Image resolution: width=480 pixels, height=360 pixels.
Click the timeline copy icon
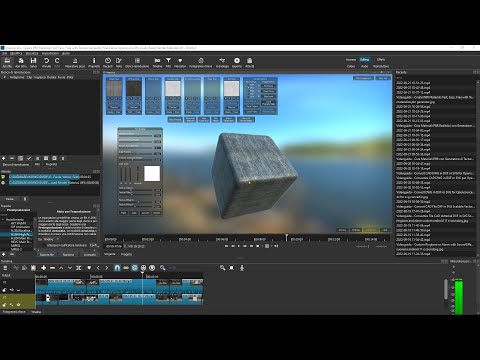coord(24,268)
